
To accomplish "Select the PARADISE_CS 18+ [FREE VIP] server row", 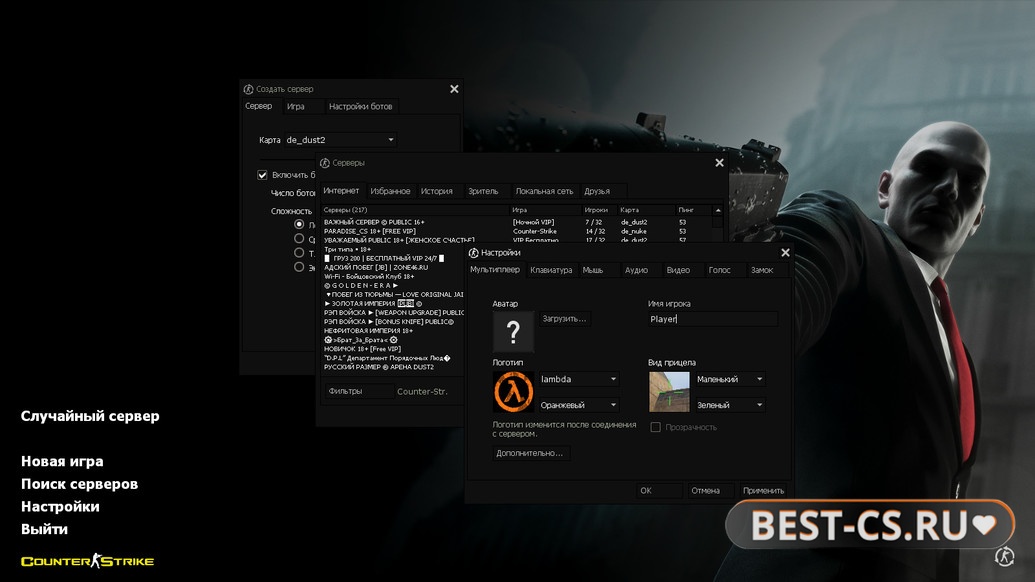I will coord(518,232).
